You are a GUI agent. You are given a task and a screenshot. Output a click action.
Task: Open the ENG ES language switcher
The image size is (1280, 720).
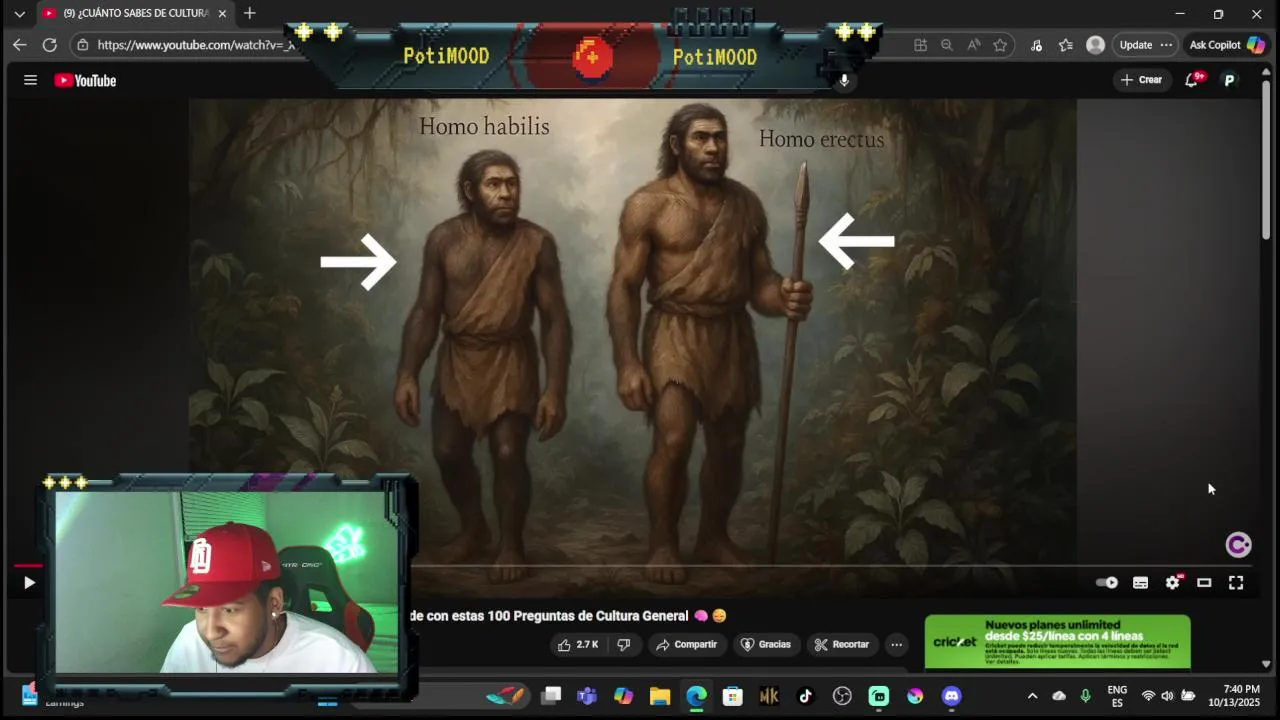click(1117, 696)
